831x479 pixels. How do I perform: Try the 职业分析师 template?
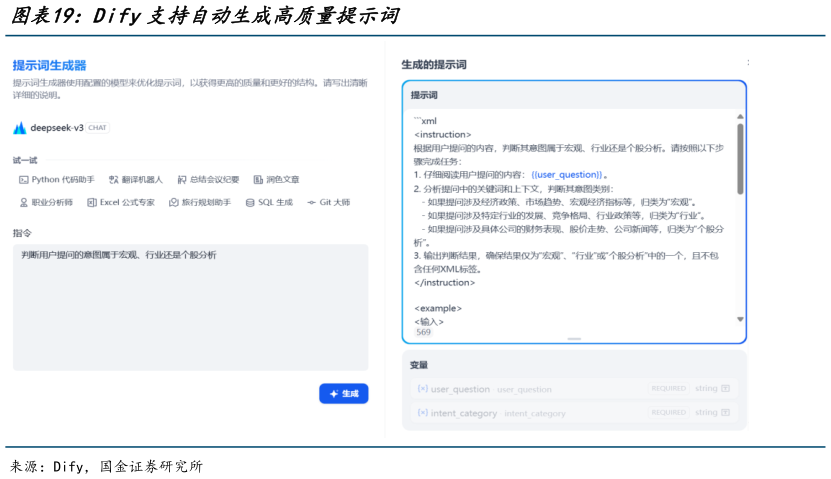pos(46,202)
